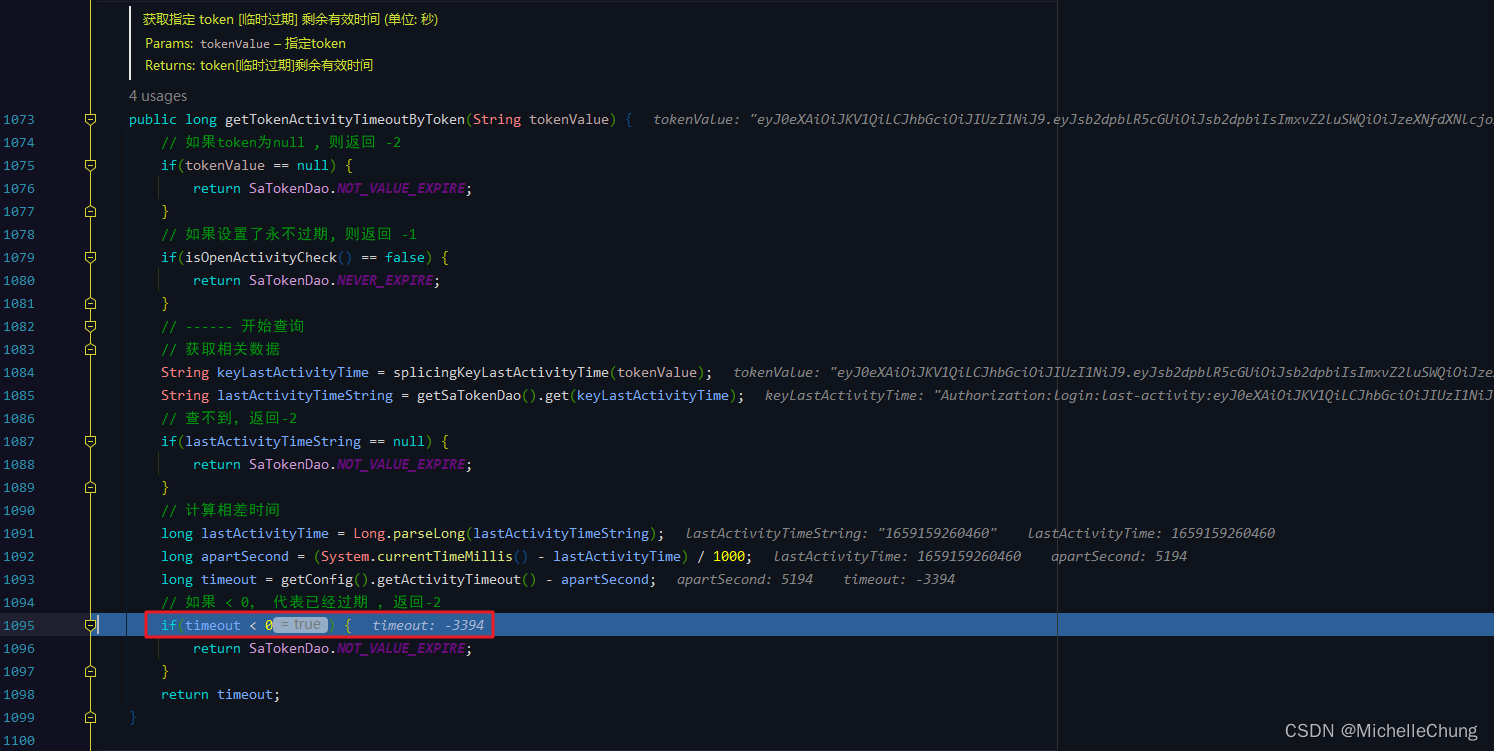
Task: Click NOT_VALUE_EXPIRE constant on line 1088
Action: [401, 464]
